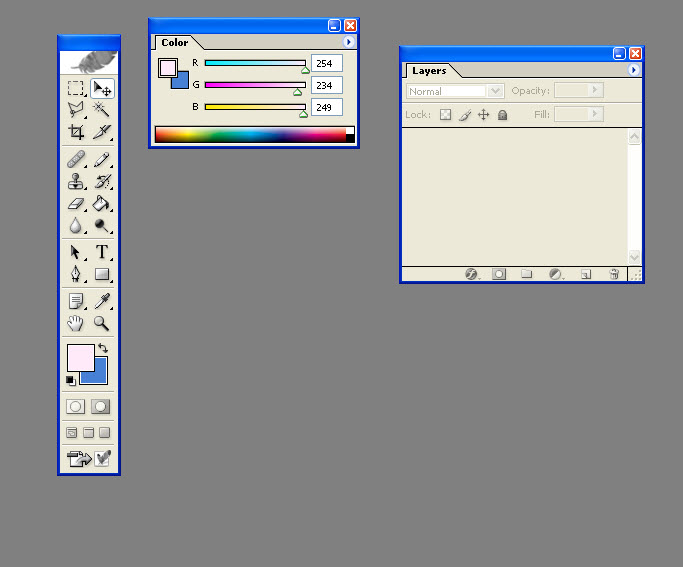Viewport: 683px width, 567px height.
Task: Select the Zoom magnifier tool
Action: coord(102,323)
